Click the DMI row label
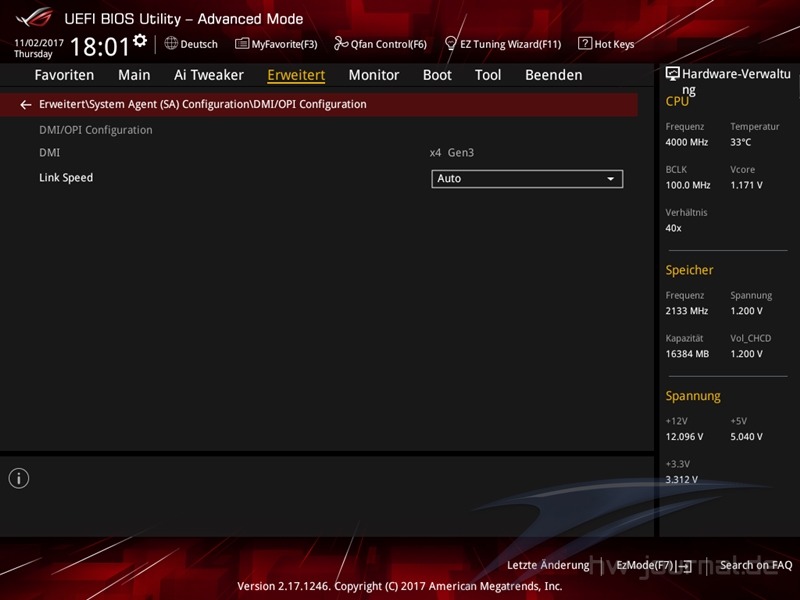The image size is (800, 600). (49, 153)
